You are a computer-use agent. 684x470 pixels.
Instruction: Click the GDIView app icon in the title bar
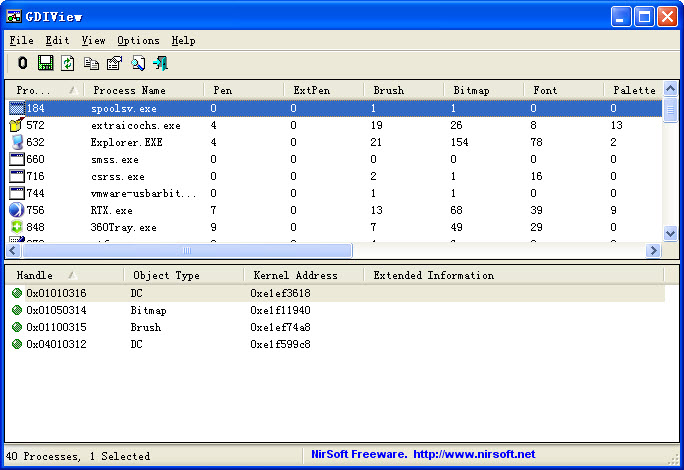pyautogui.click(x=14, y=17)
